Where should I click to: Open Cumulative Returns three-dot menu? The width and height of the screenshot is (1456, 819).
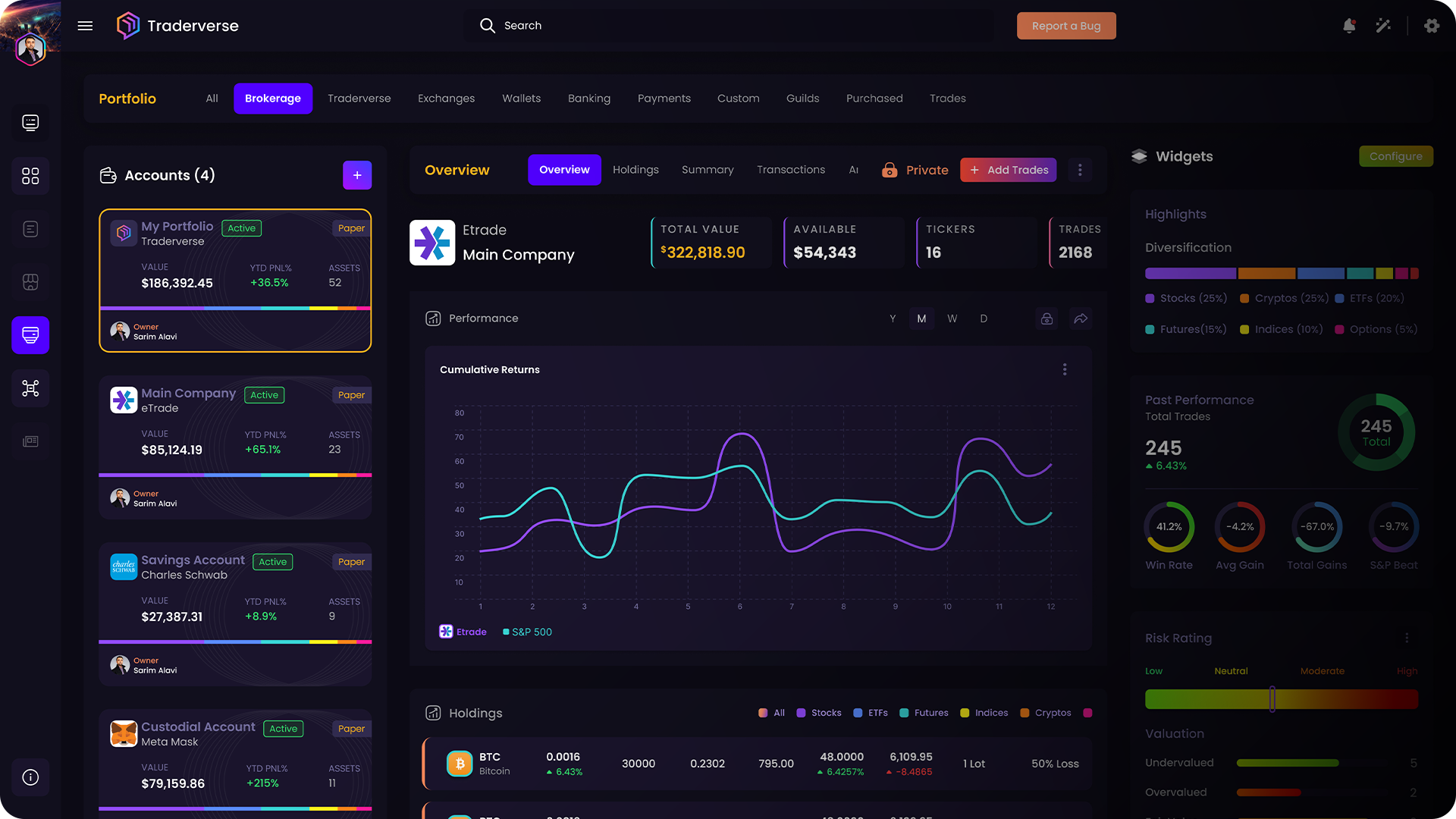pyautogui.click(x=1065, y=369)
